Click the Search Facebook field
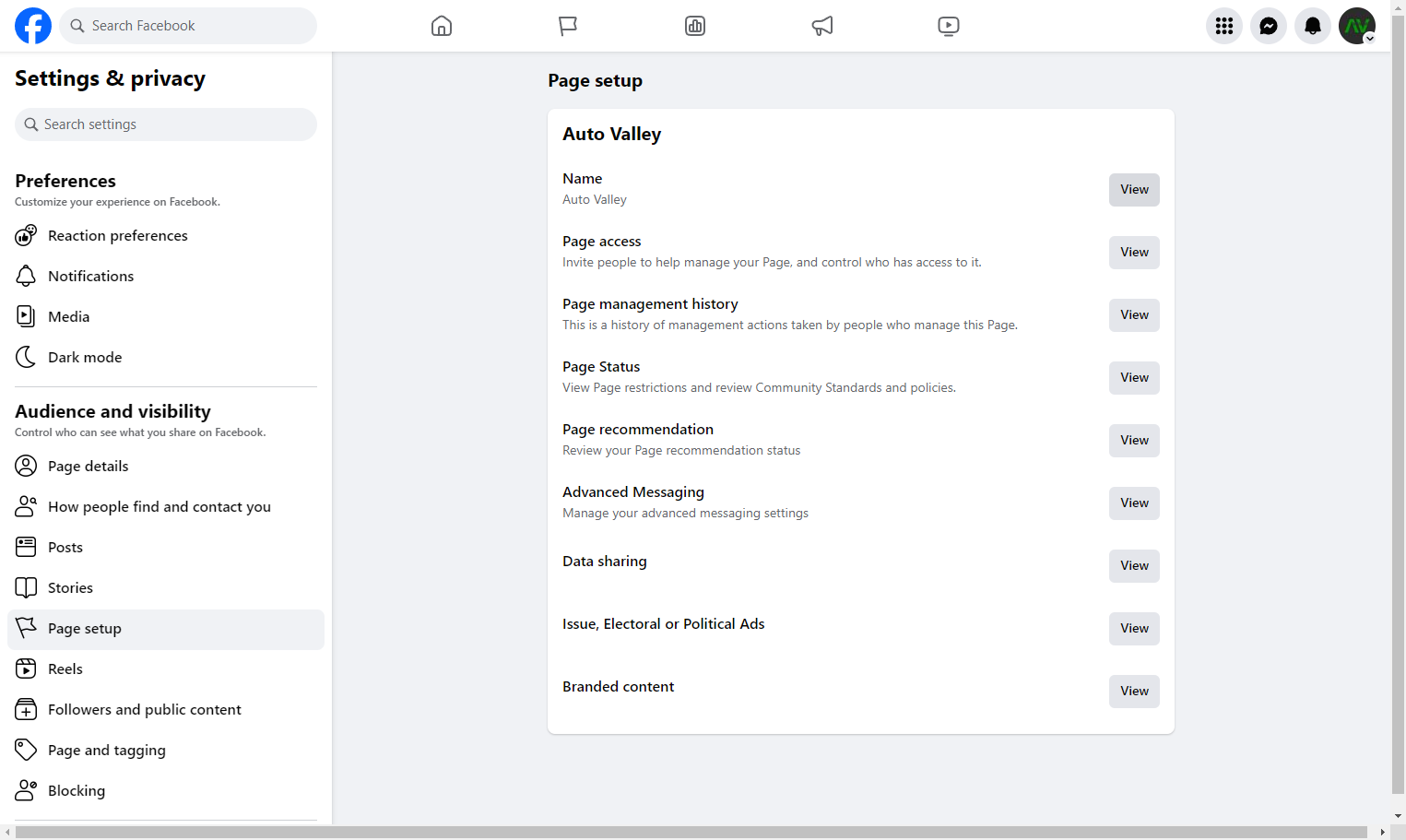Screen dimensions: 1406x840 188,26
